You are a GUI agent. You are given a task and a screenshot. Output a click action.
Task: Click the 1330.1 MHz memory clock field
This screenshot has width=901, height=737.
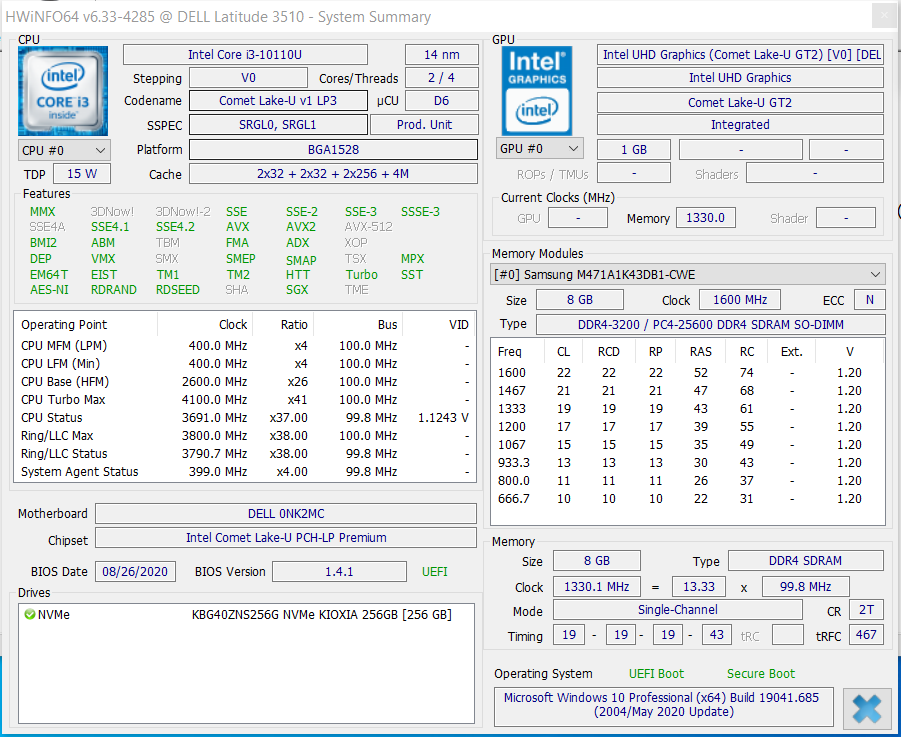click(596, 586)
